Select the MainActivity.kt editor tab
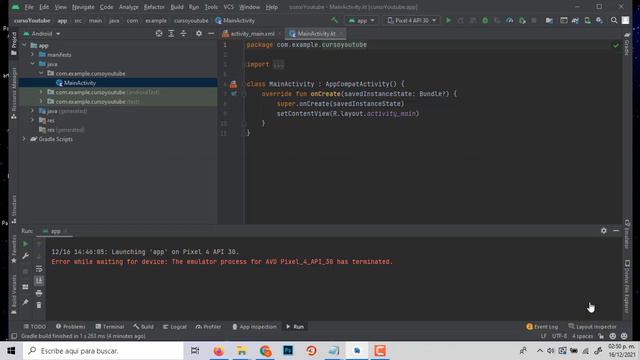640x360 pixels. (x=316, y=33)
